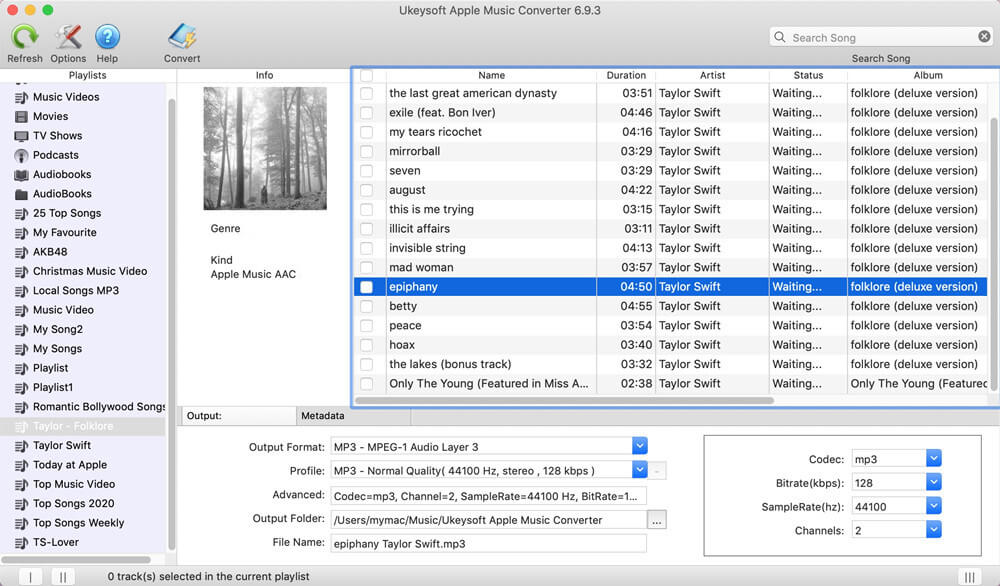Click into the Search Song field
This screenshot has height=586, width=1000.
(880, 38)
